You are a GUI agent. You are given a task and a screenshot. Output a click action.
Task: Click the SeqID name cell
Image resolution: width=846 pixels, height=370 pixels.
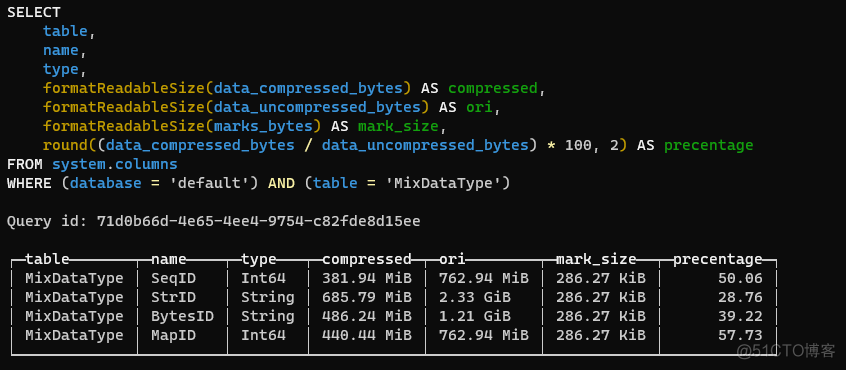(x=173, y=278)
